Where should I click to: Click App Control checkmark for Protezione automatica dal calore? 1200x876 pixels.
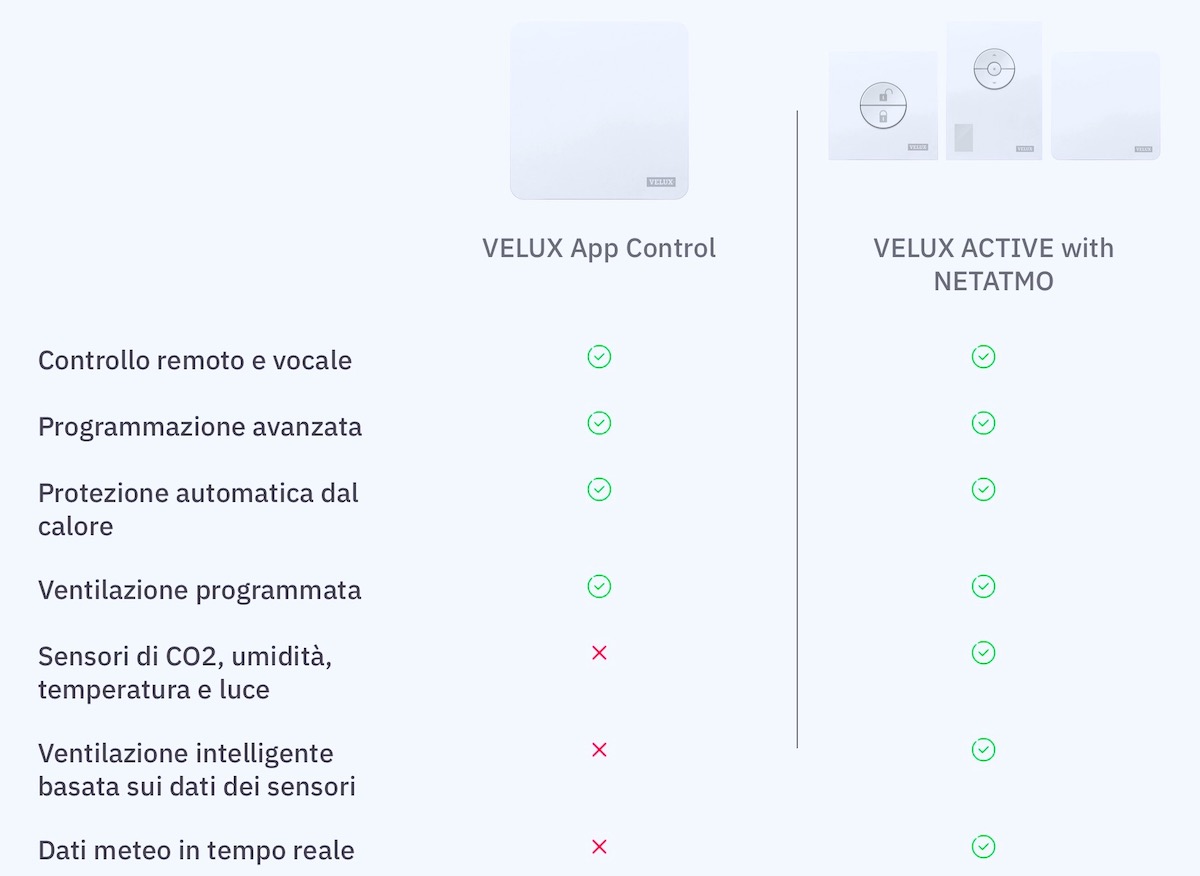599,489
